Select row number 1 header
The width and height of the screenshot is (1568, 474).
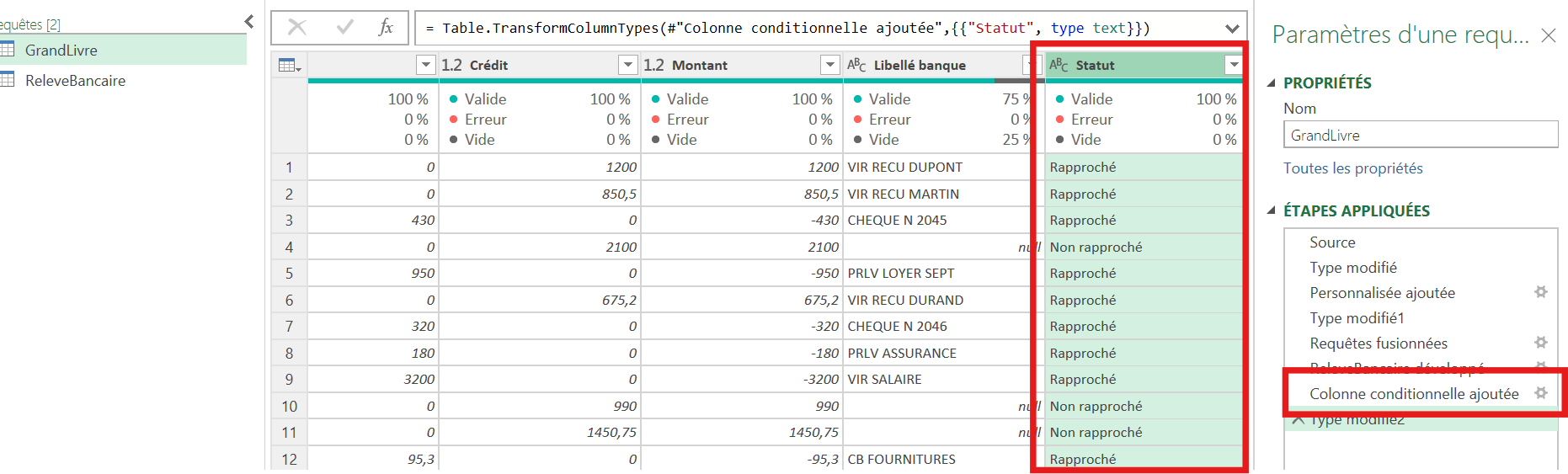(289, 168)
